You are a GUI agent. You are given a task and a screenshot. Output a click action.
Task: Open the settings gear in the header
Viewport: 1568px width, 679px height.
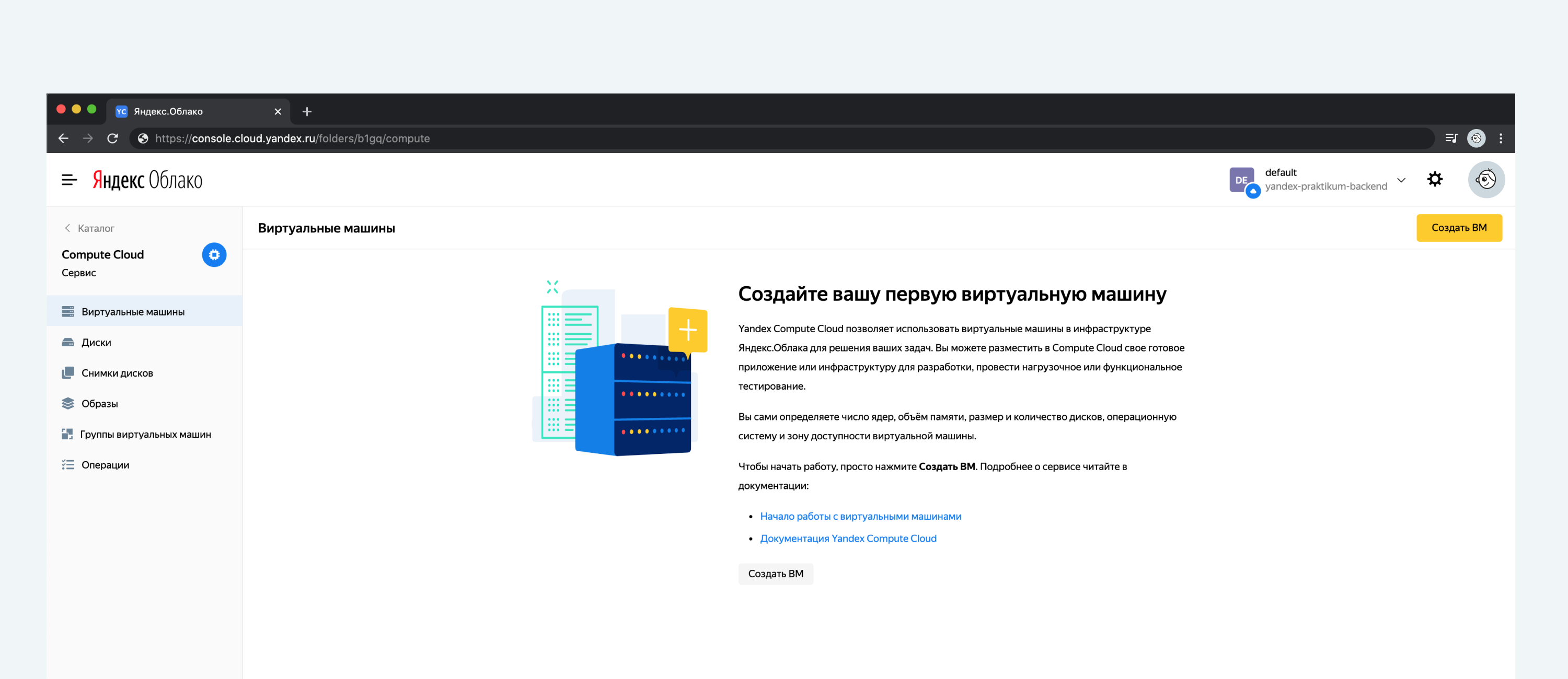click(1435, 179)
